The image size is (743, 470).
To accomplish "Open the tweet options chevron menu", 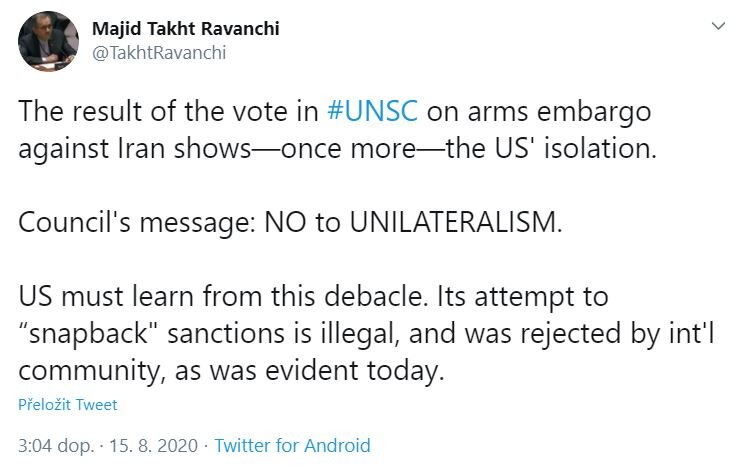I will (x=718, y=26).
